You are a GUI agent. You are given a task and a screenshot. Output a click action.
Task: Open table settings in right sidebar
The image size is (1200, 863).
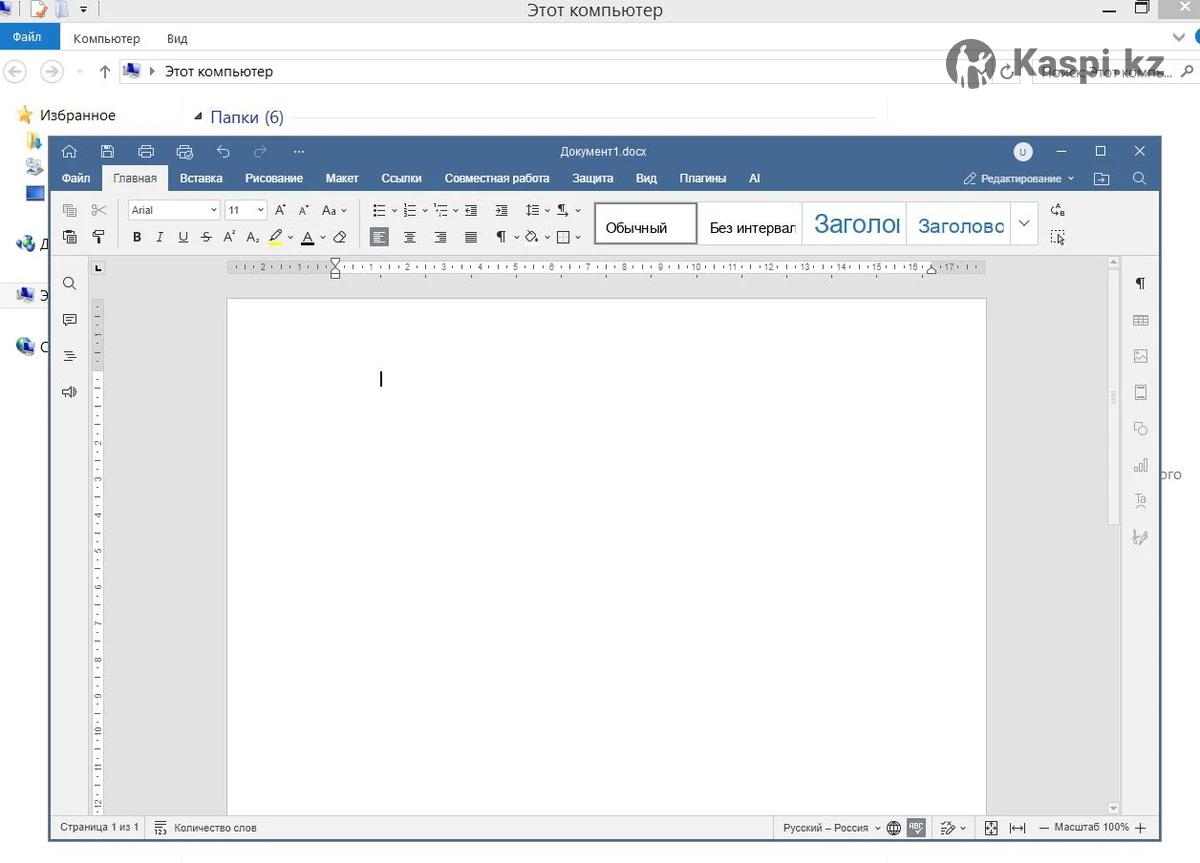pyautogui.click(x=1140, y=320)
